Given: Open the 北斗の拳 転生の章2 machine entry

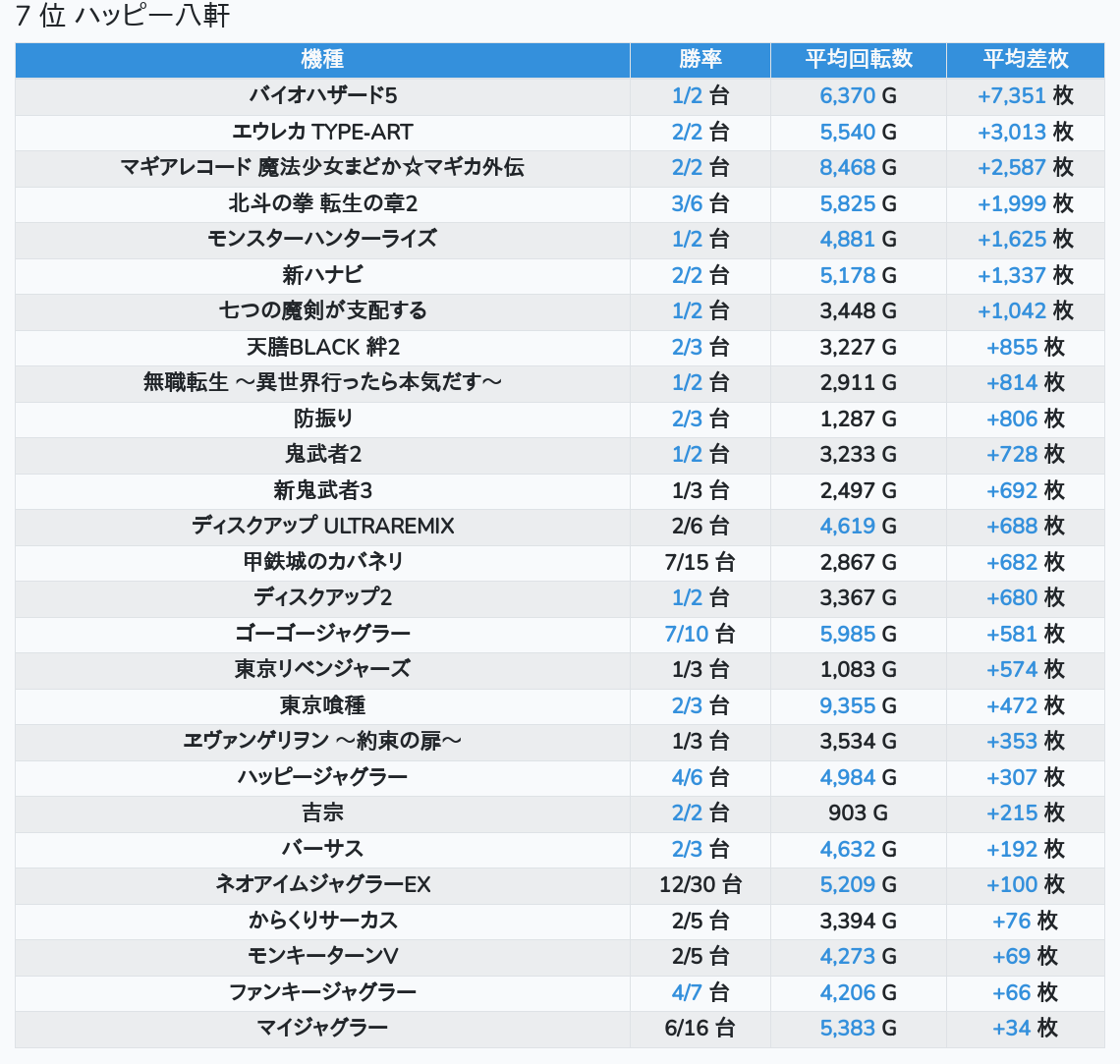Looking at the screenshot, I should click(322, 203).
